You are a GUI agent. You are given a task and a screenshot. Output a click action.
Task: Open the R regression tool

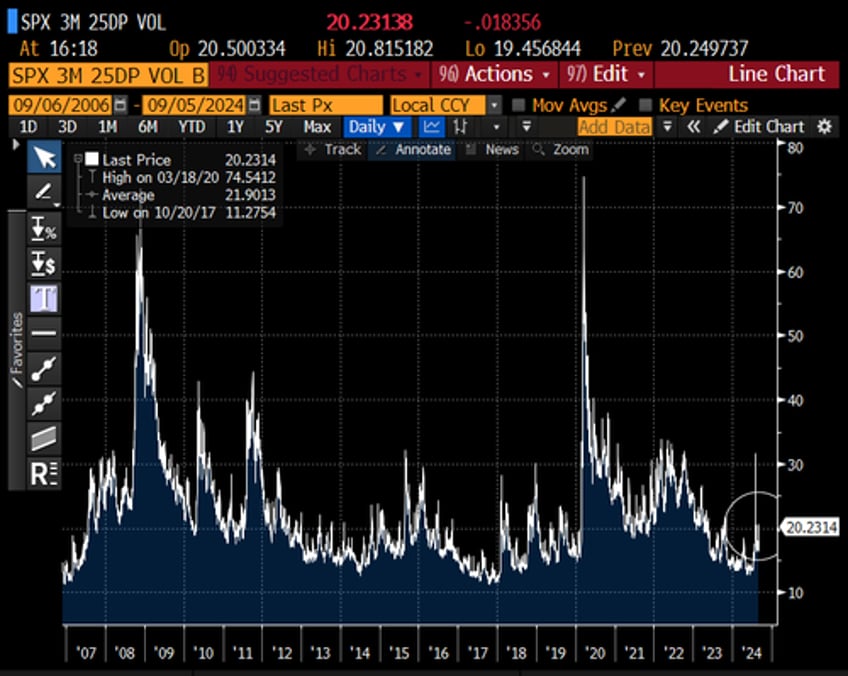point(44,474)
